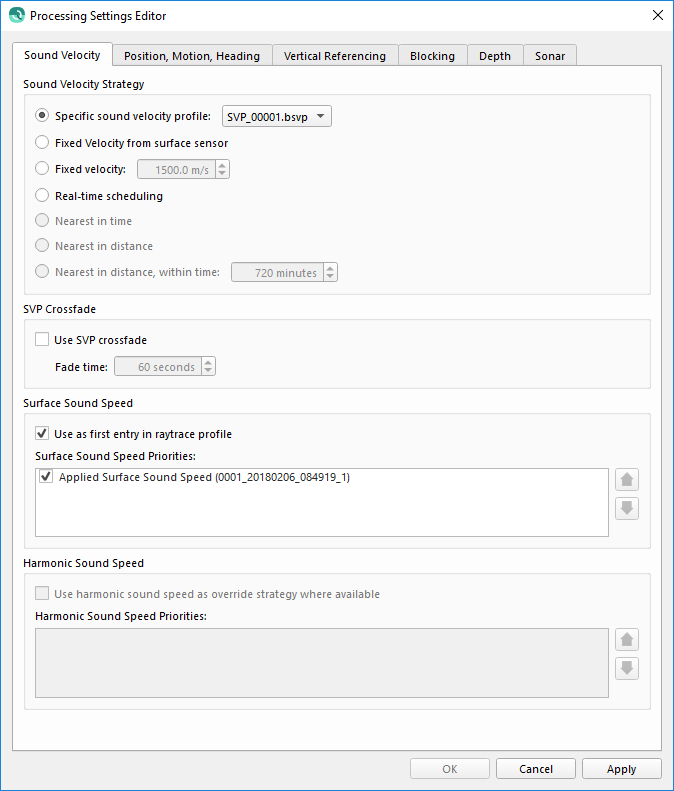This screenshot has width=674, height=791.
Task: Open the Position, Motion, Heading tab
Action: pos(192,56)
